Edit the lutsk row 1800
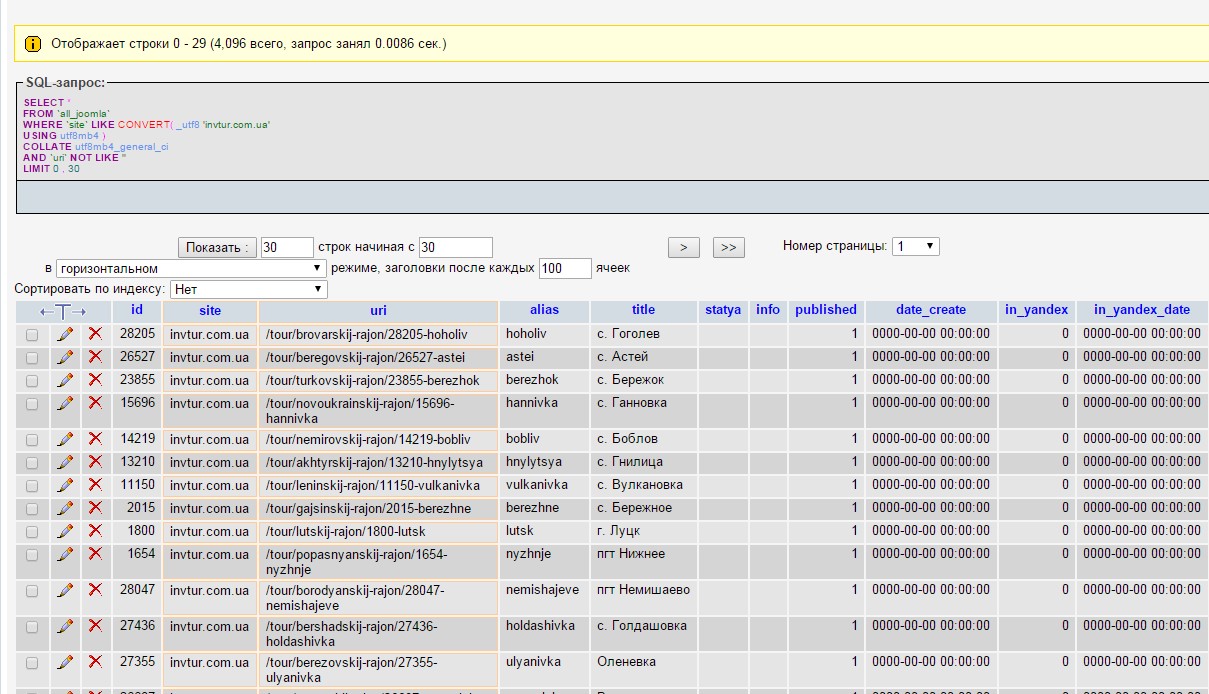The image size is (1209, 694). tap(65, 531)
